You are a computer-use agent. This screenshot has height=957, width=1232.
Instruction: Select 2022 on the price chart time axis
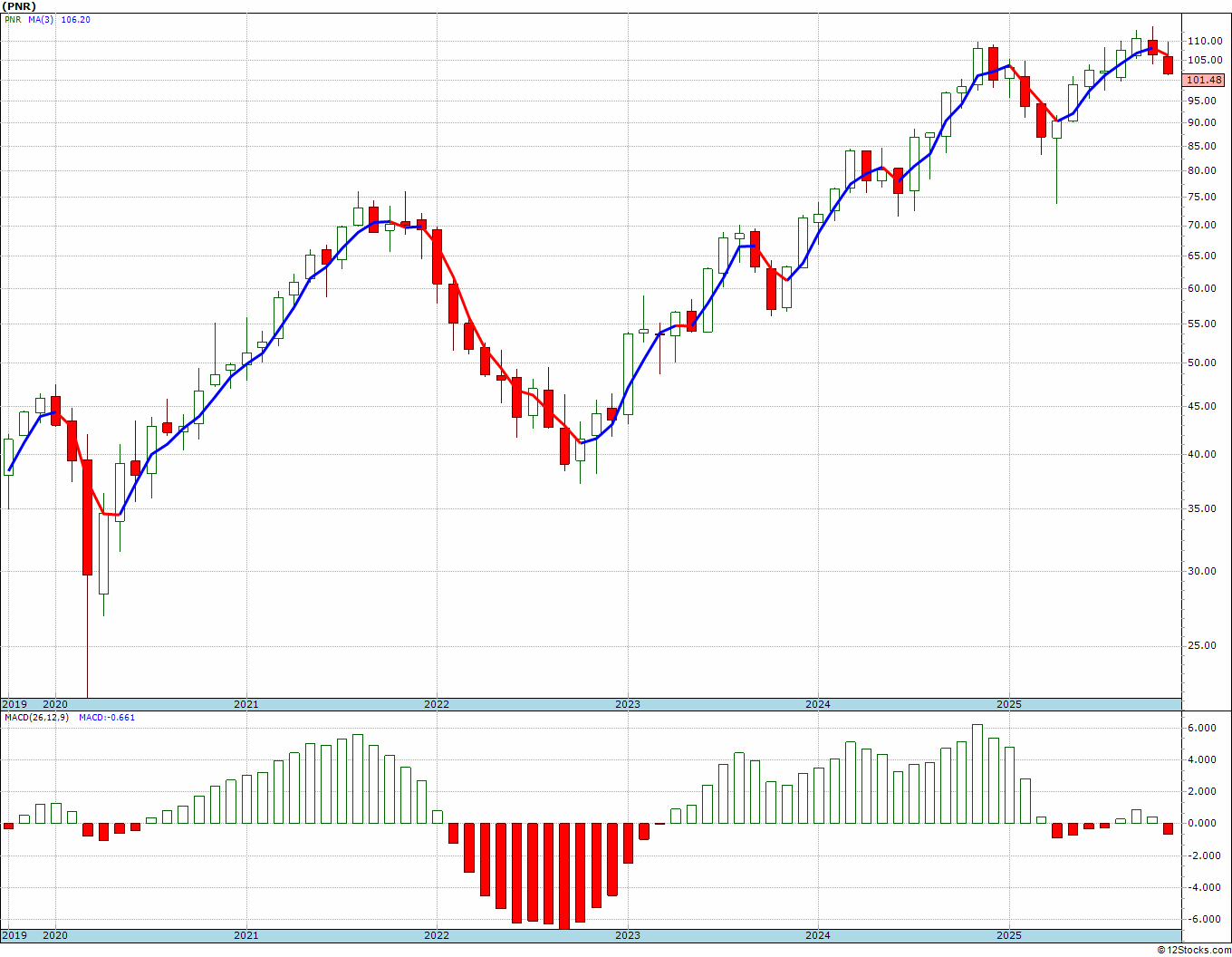coord(437,704)
